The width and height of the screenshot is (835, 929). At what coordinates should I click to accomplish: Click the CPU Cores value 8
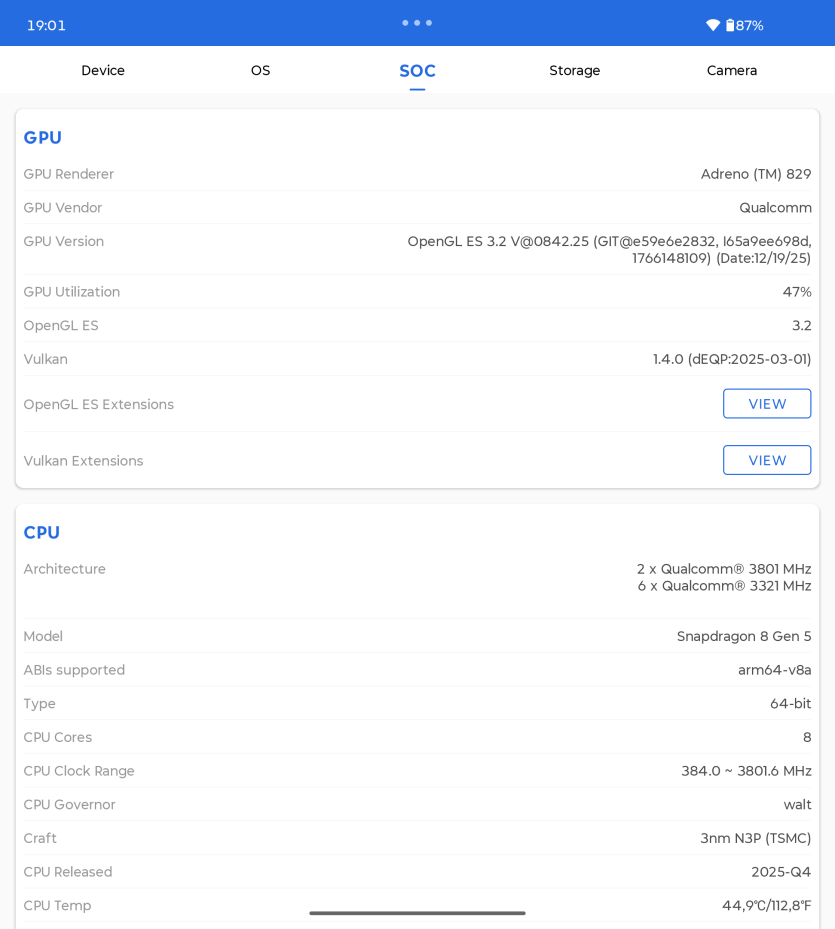807,738
